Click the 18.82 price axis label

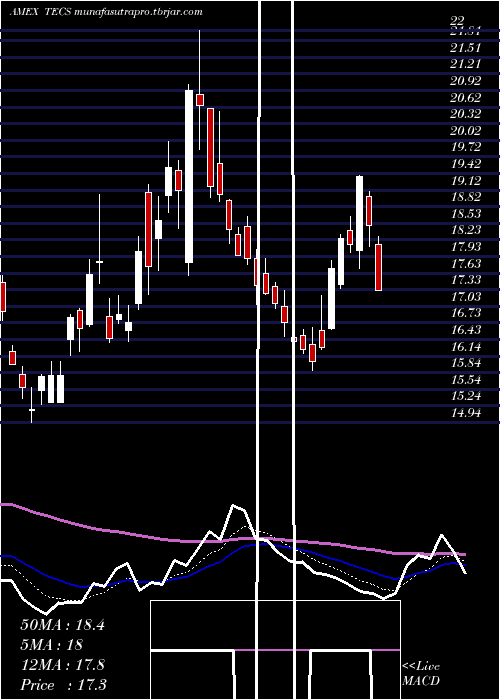[465, 197]
